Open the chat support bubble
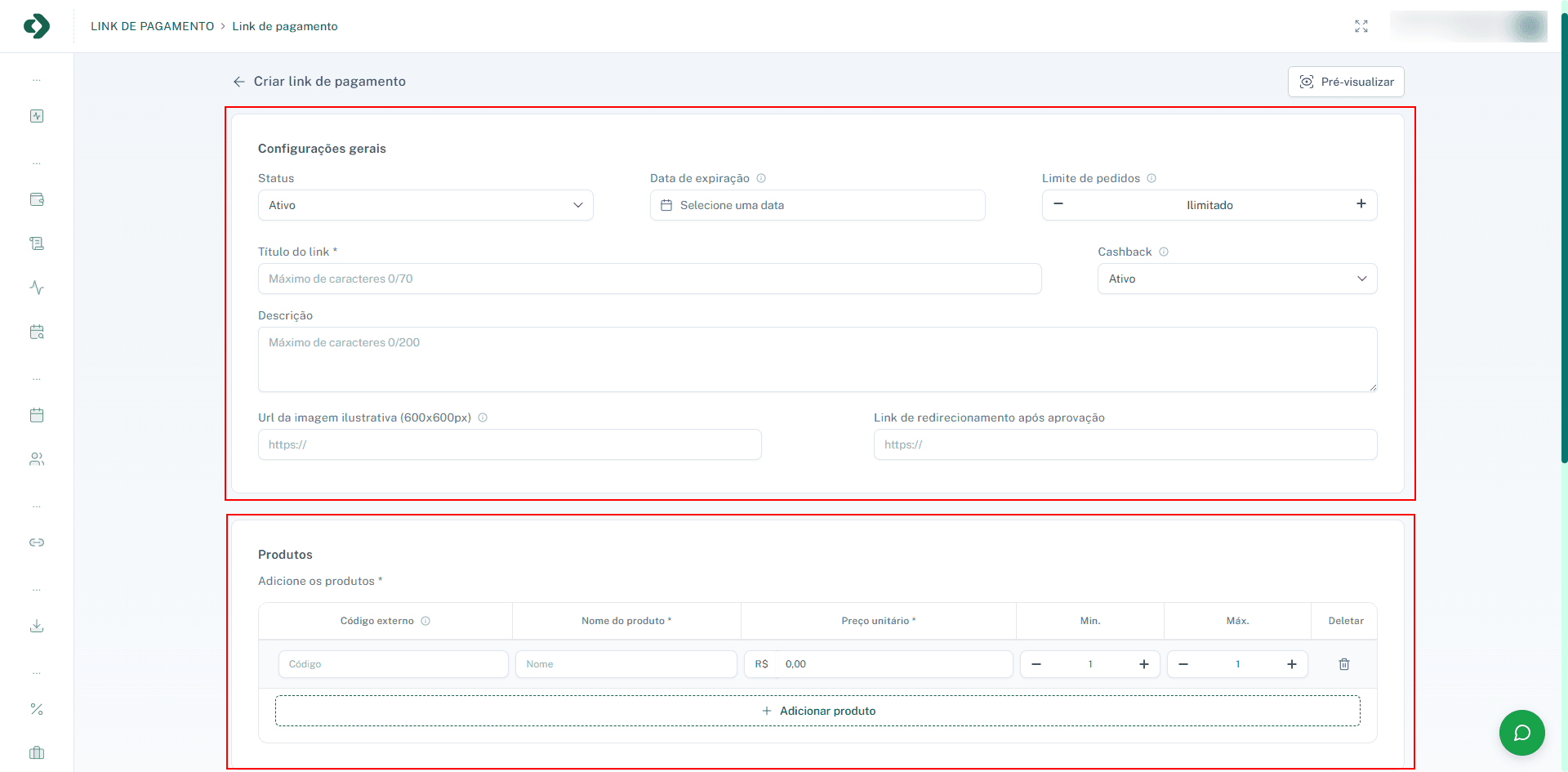Viewport: 1568px width, 772px height. (x=1521, y=733)
